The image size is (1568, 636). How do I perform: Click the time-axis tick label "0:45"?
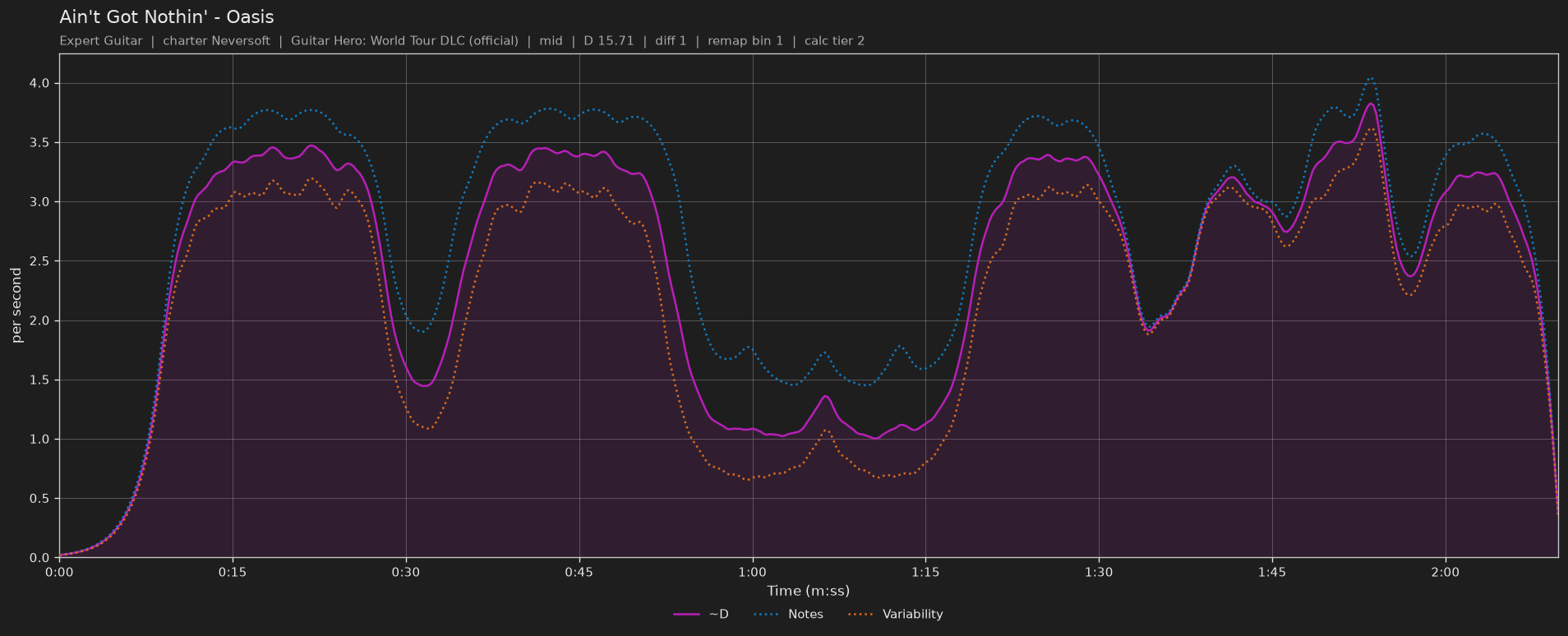(579, 572)
